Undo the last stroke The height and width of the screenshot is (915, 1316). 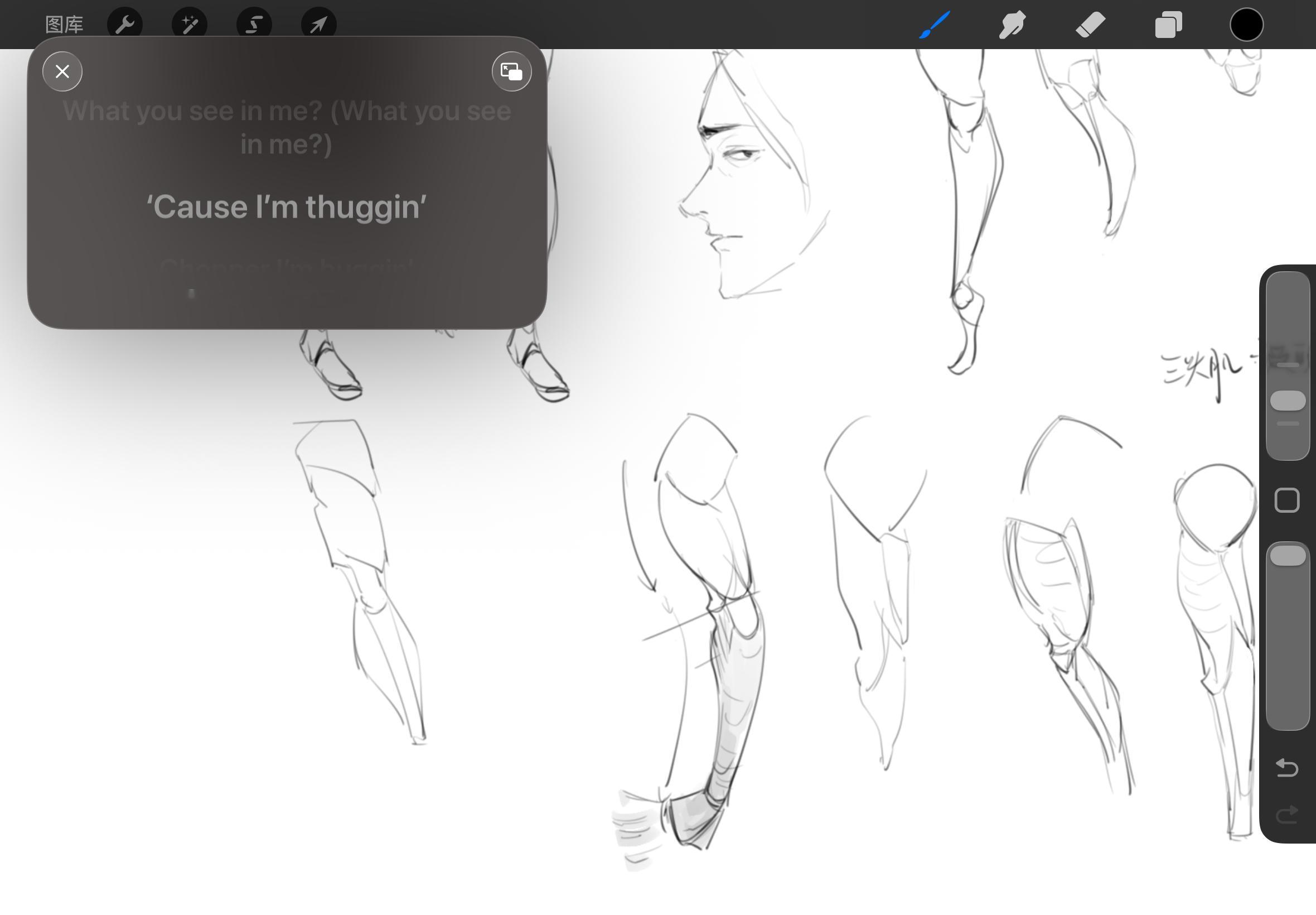tap(1287, 767)
